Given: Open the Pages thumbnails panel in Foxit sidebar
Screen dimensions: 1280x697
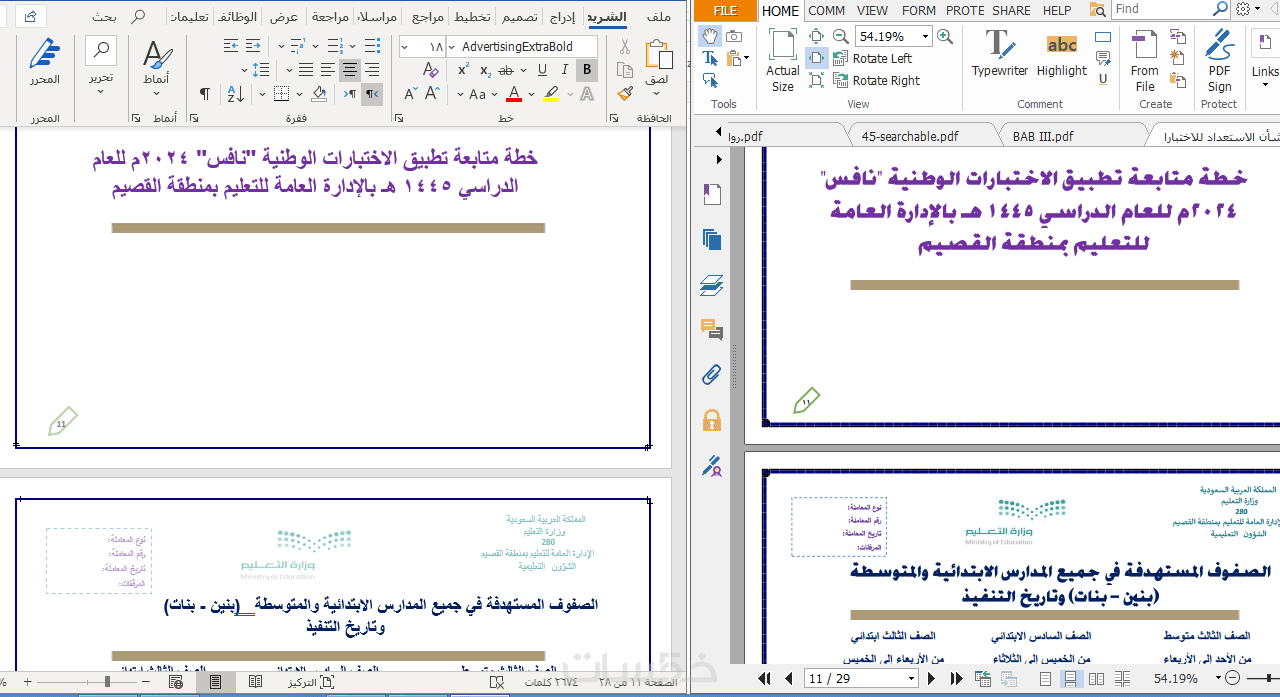Looking at the screenshot, I should (x=712, y=239).
